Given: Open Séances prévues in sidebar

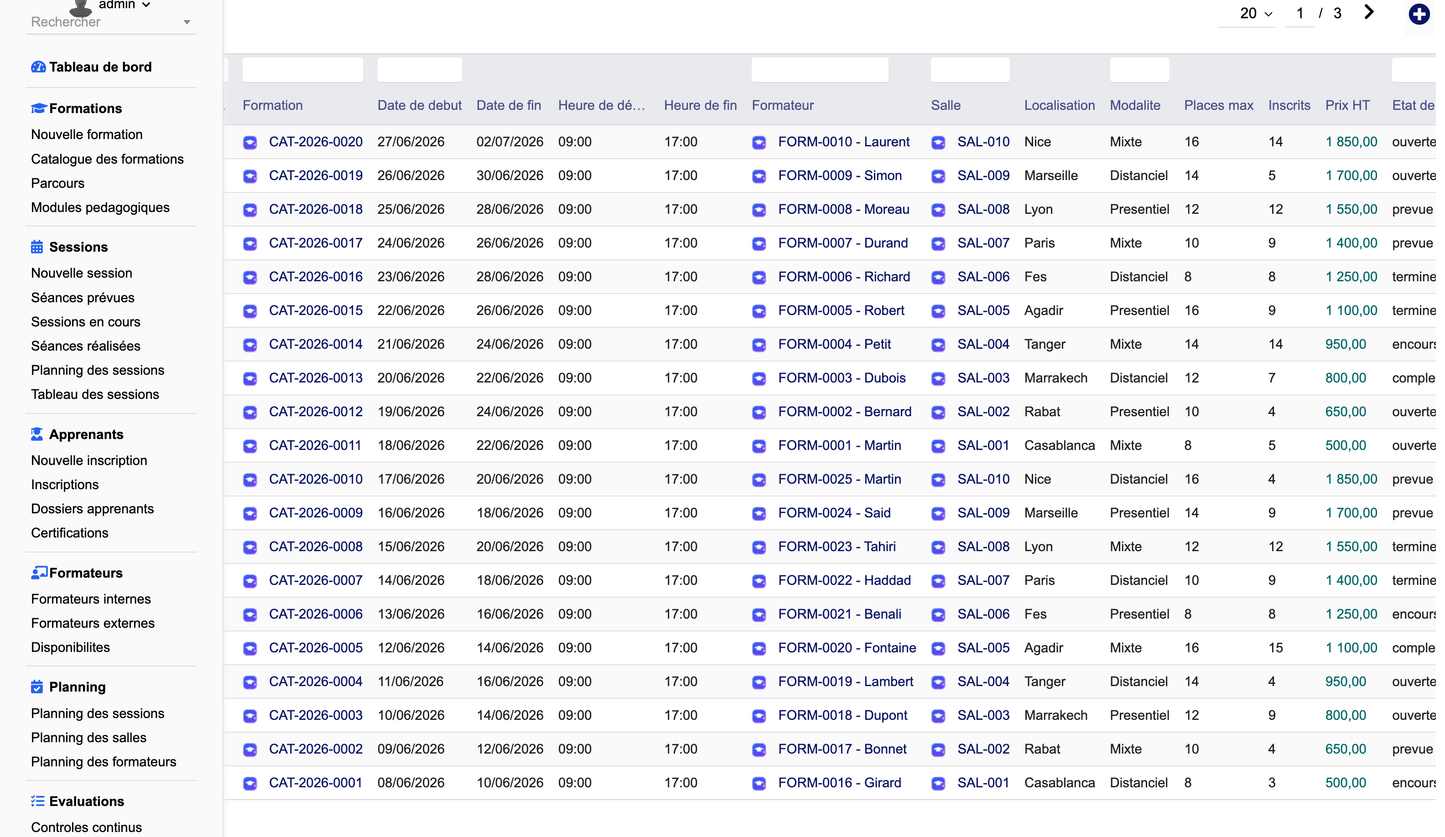Looking at the screenshot, I should point(83,297).
